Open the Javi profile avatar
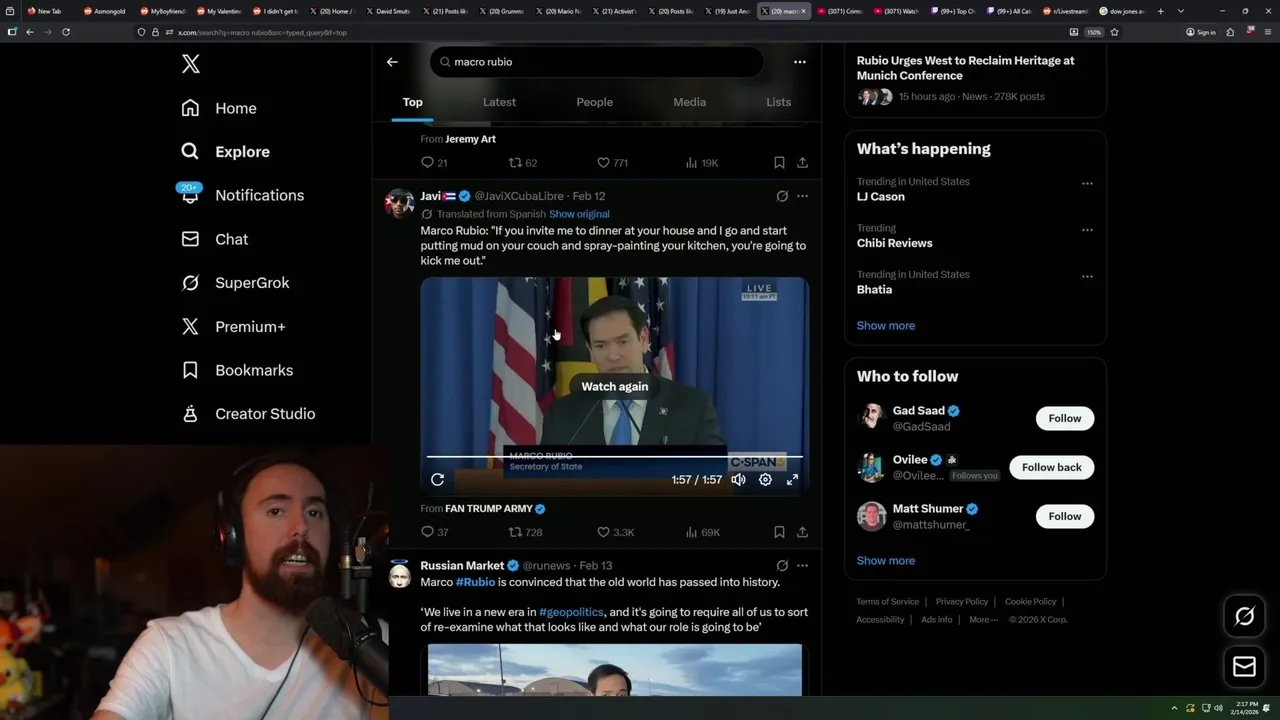Screen dimensions: 1280x720 coord(400,203)
